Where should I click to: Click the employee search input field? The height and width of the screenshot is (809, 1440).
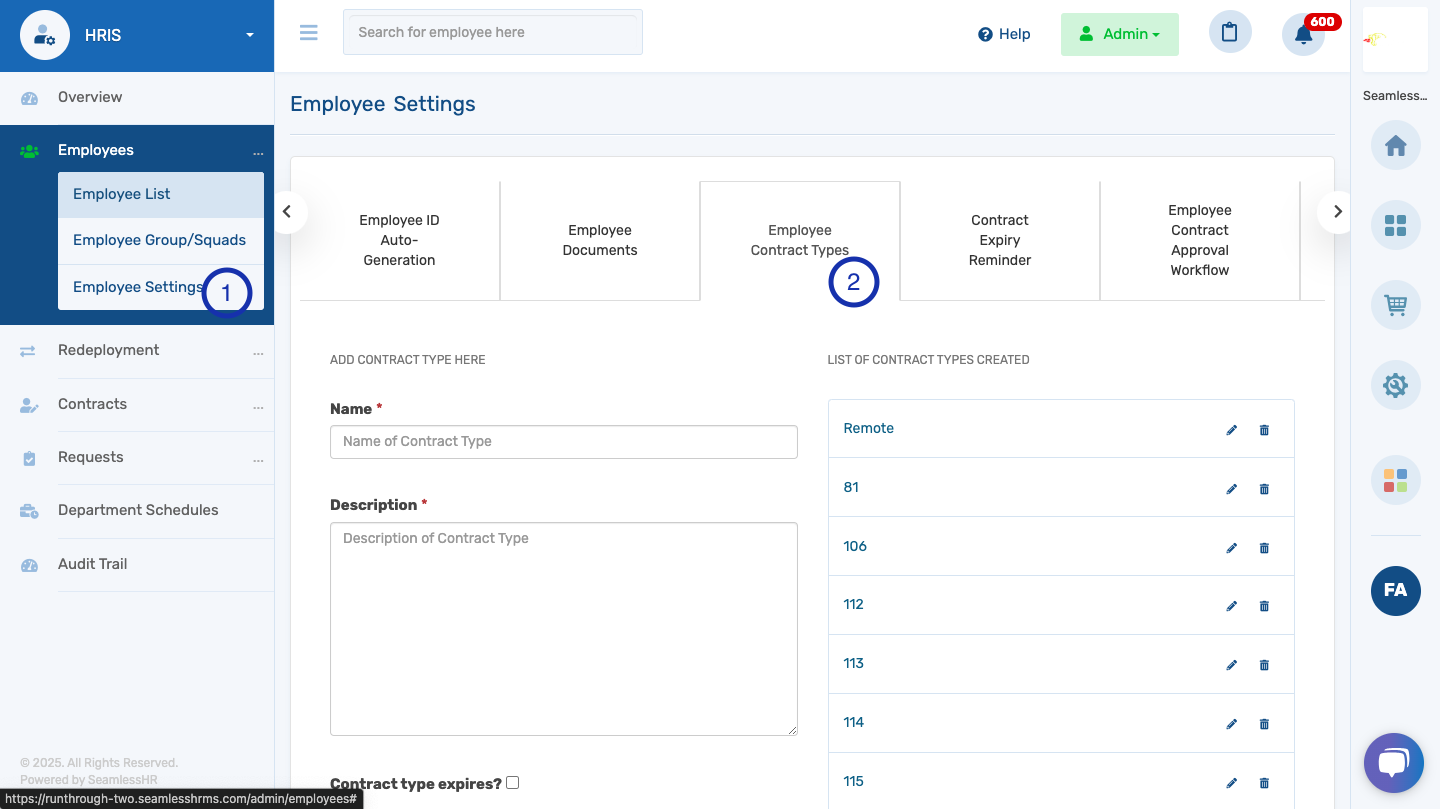pyautogui.click(x=492, y=32)
